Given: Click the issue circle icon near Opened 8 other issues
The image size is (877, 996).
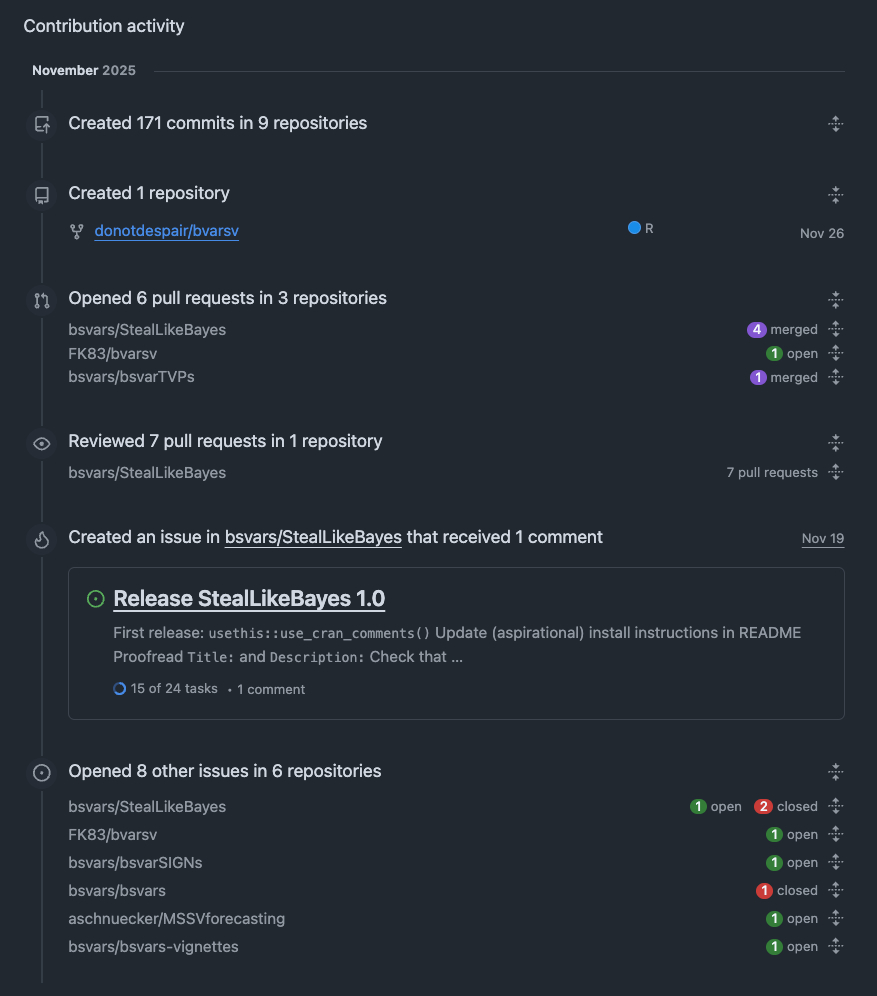Looking at the screenshot, I should pos(42,772).
